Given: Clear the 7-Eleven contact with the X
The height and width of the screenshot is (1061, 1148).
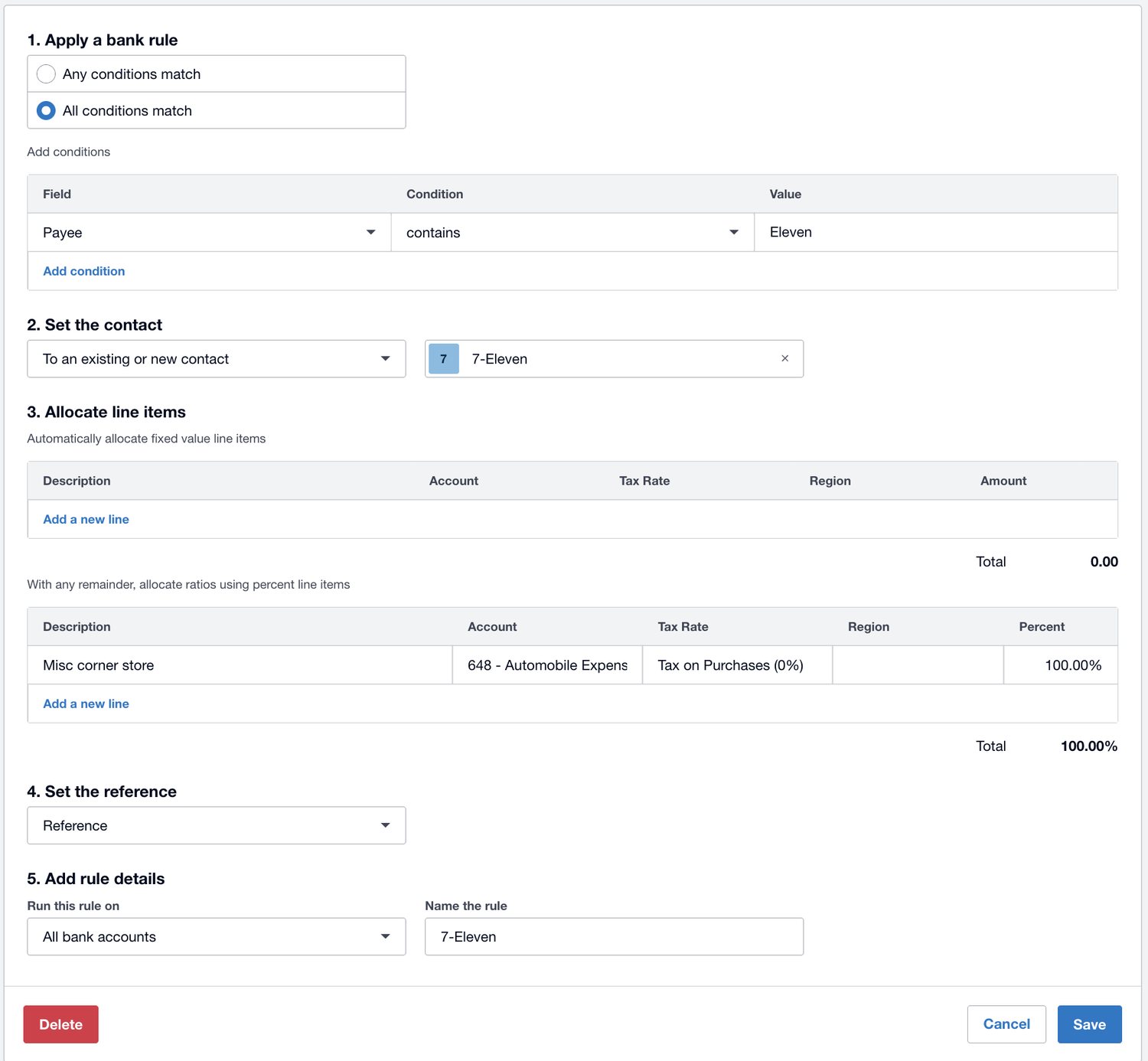Looking at the screenshot, I should click(784, 358).
